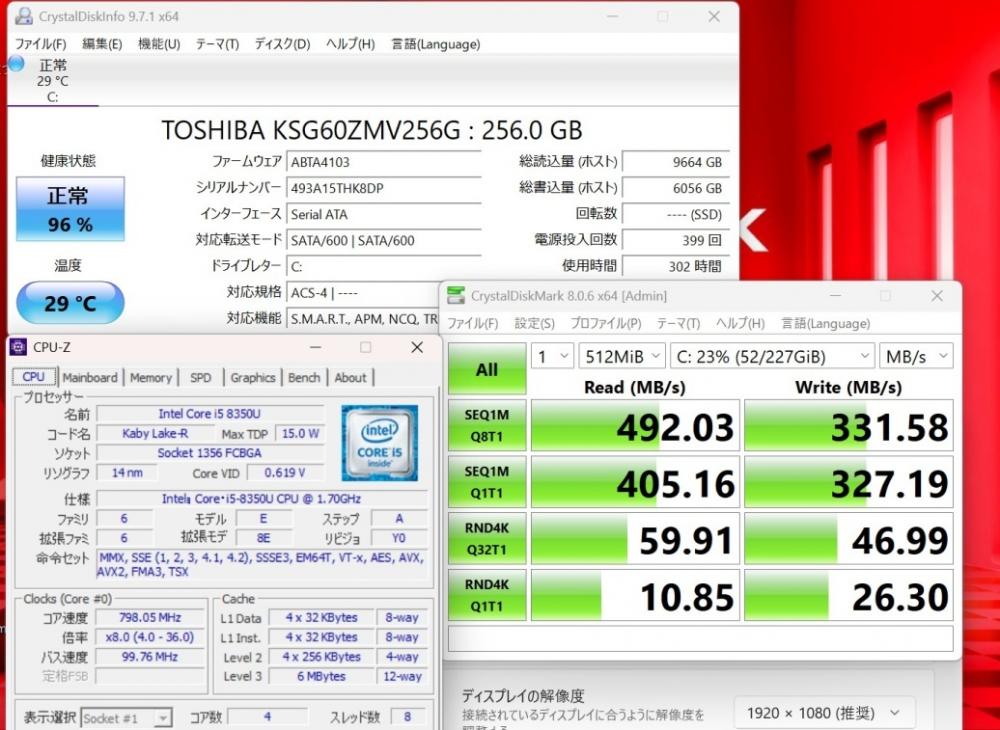Click the total host writes value 6056 GB
The height and width of the screenshot is (730, 1000).
[x=675, y=188]
